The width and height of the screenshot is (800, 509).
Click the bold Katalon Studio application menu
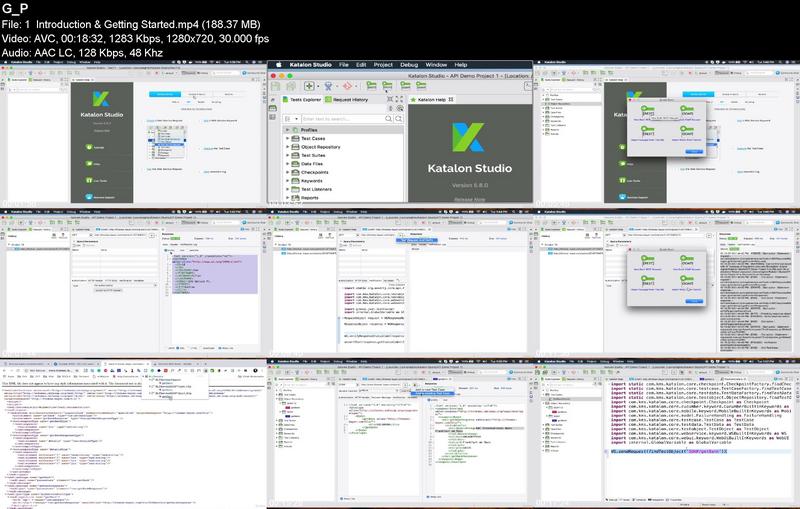(x=311, y=65)
